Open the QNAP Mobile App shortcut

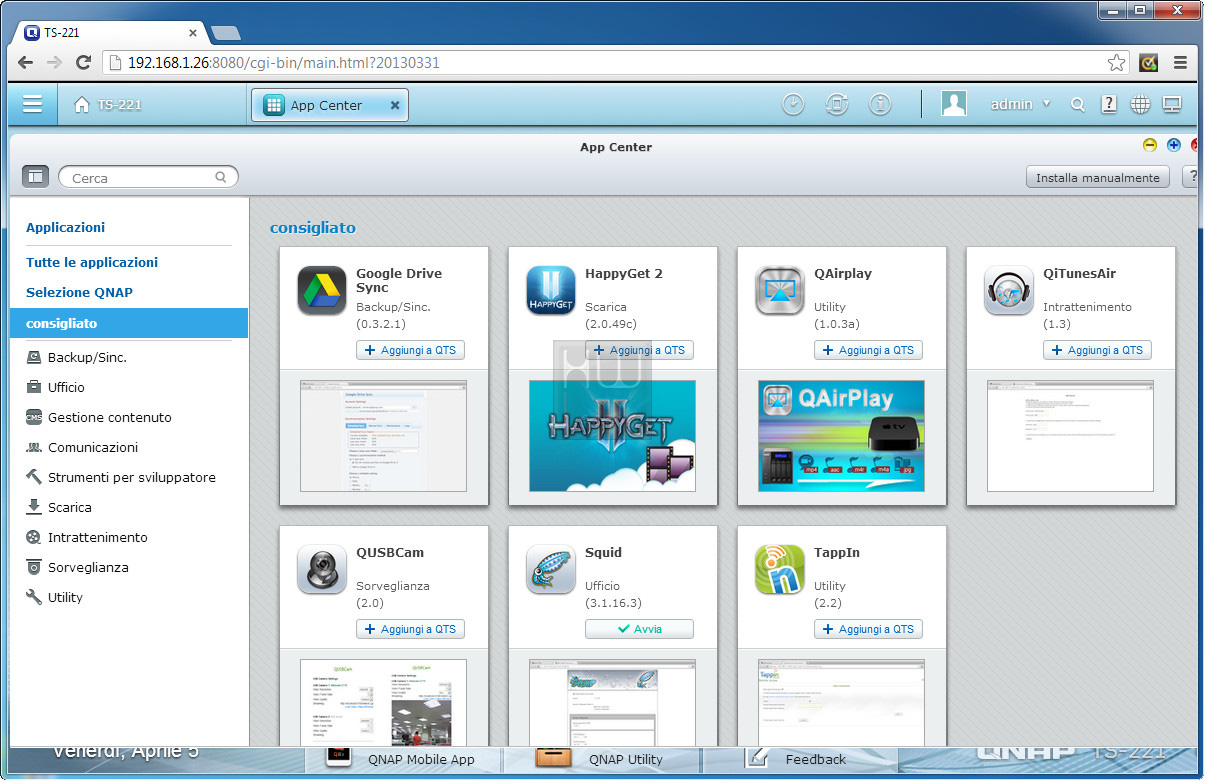[402, 759]
